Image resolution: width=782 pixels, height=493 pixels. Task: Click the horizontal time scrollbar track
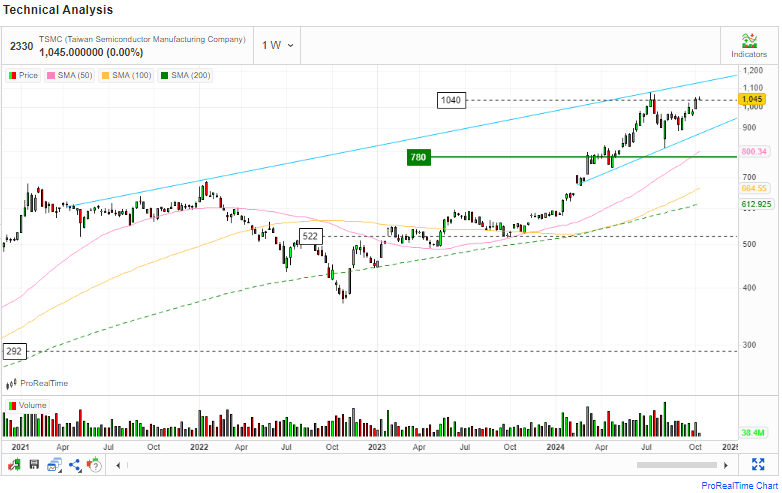[x=400, y=465]
